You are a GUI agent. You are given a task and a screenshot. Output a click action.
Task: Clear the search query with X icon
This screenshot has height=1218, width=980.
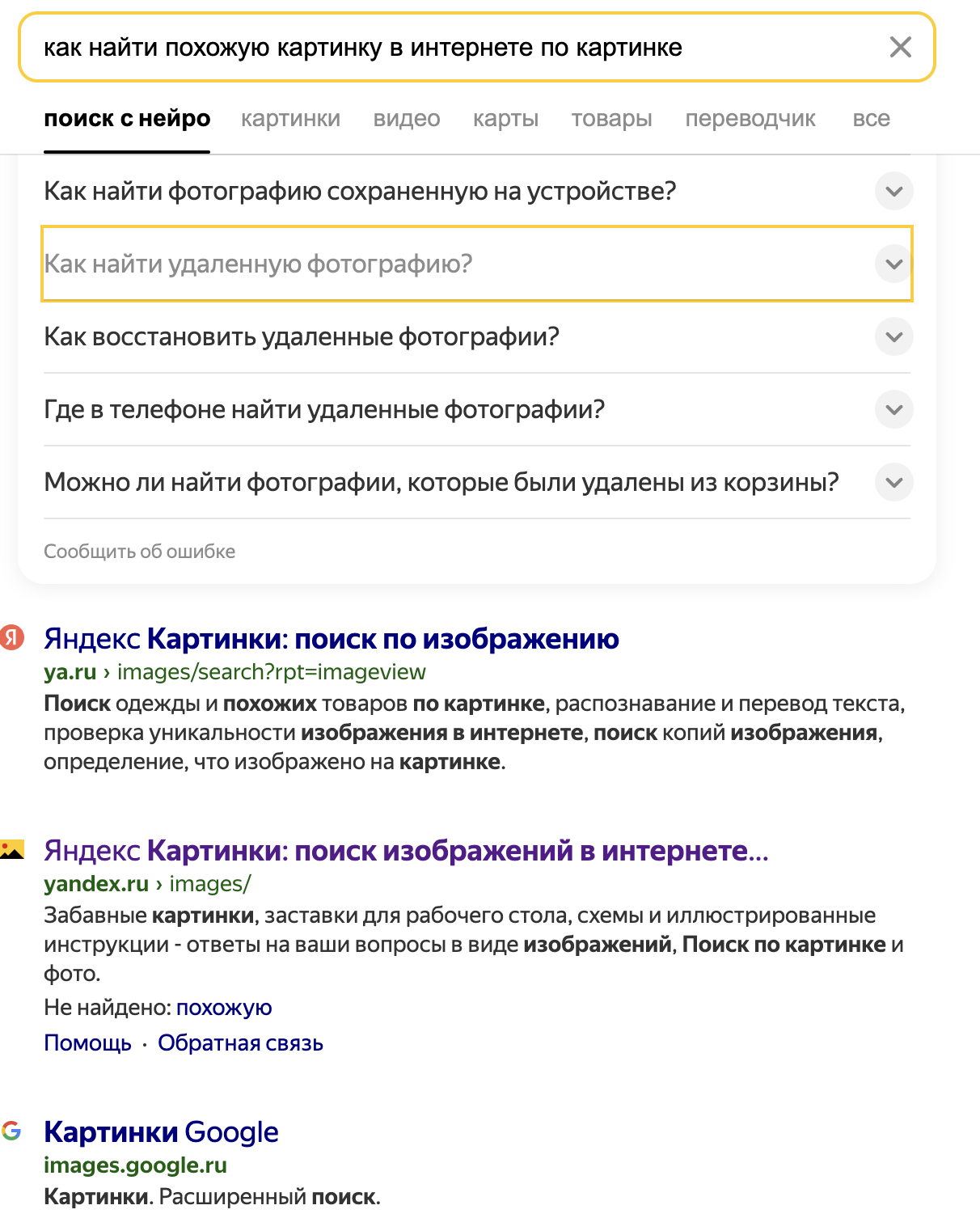click(900, 47)
